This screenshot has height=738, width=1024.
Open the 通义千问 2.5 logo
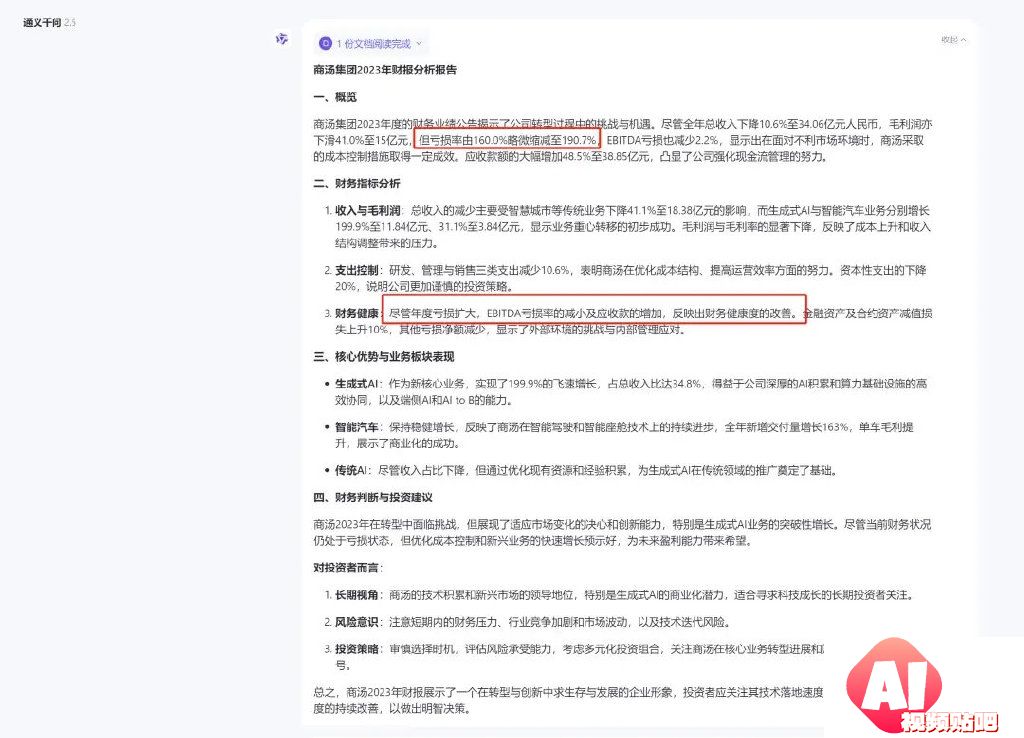tap(50, 23)
